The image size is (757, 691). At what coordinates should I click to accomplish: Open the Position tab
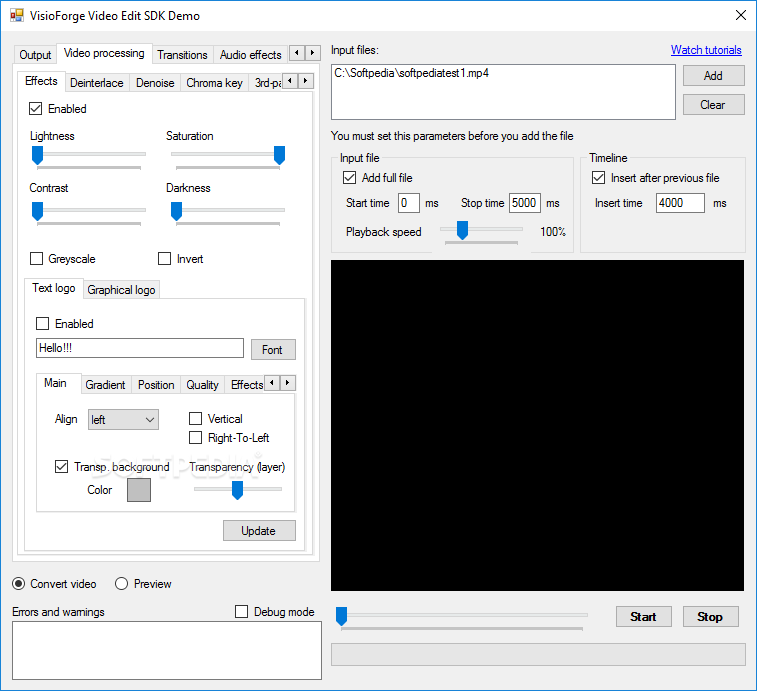point(156,385)
